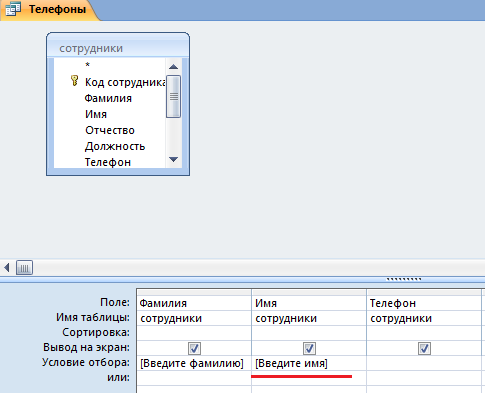Click the Вывод на экран: row label
Image resolution: width=485 pixels, height=393 pixels.
86,347
